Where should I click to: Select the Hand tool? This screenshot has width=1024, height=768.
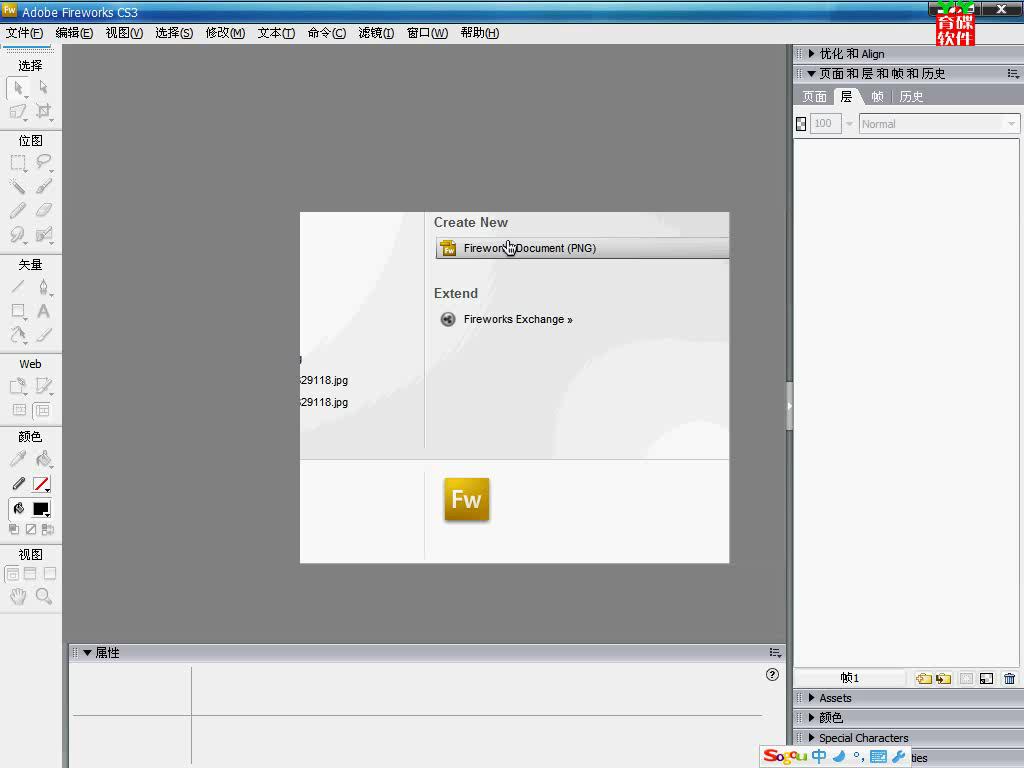pyautogui.click(x=18, y=596)
